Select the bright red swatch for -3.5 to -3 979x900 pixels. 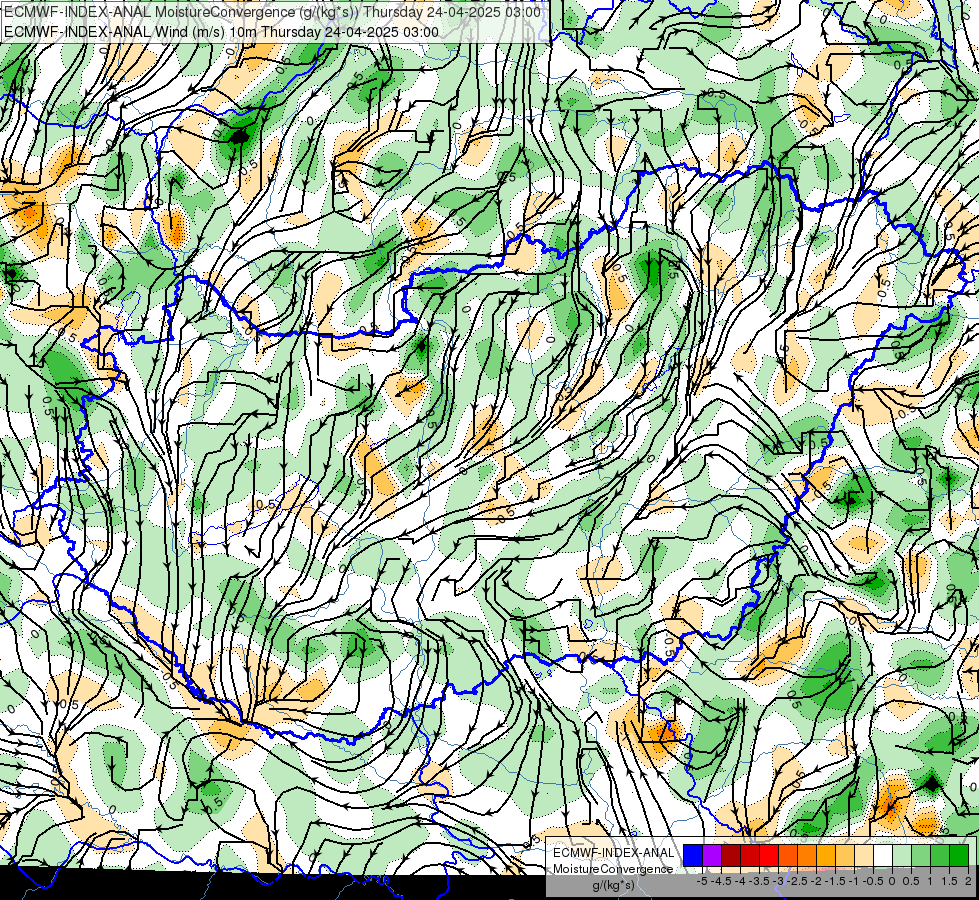tap(769, 855)
